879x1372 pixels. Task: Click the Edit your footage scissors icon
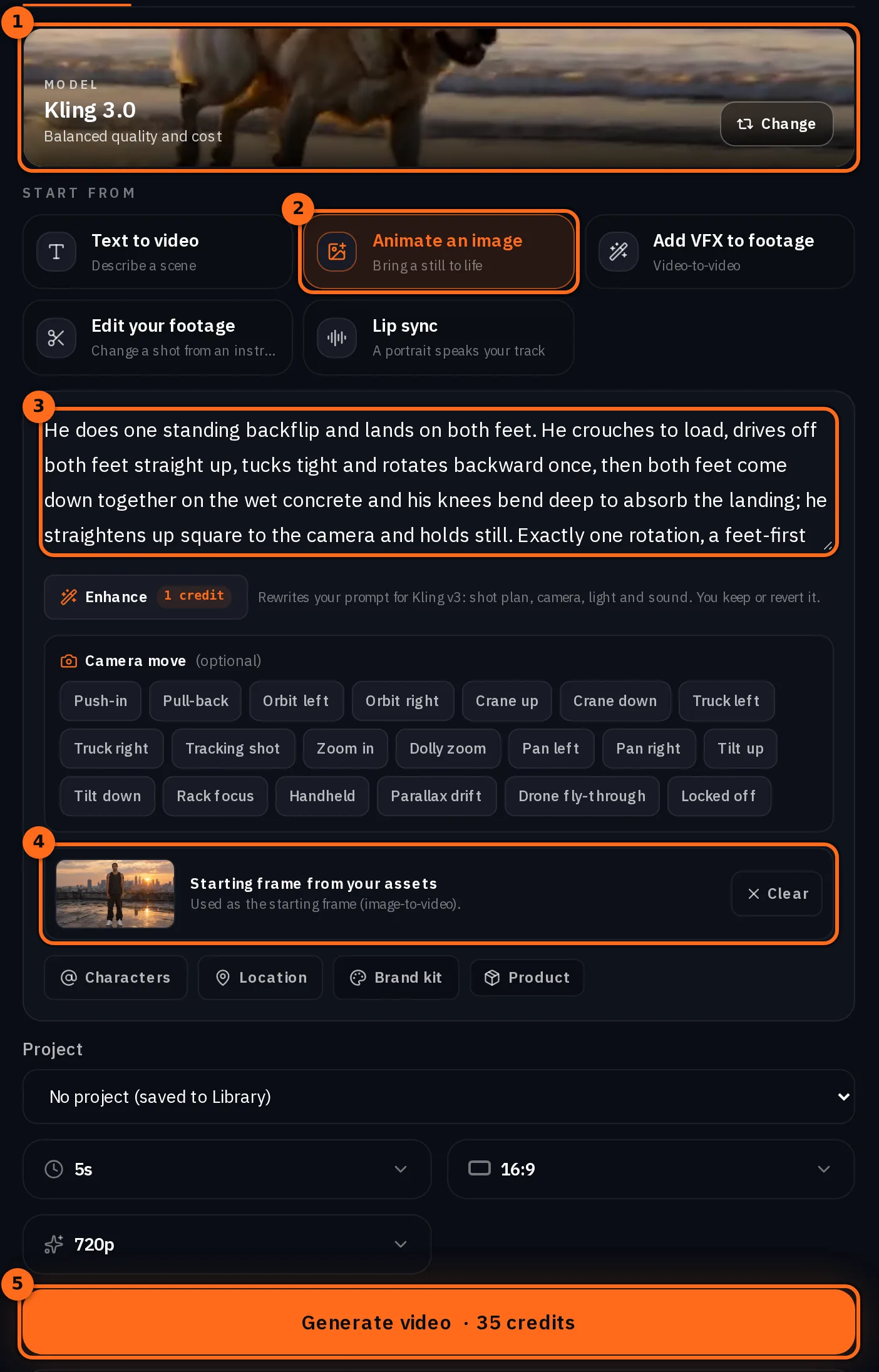click(x=56, y=338)
